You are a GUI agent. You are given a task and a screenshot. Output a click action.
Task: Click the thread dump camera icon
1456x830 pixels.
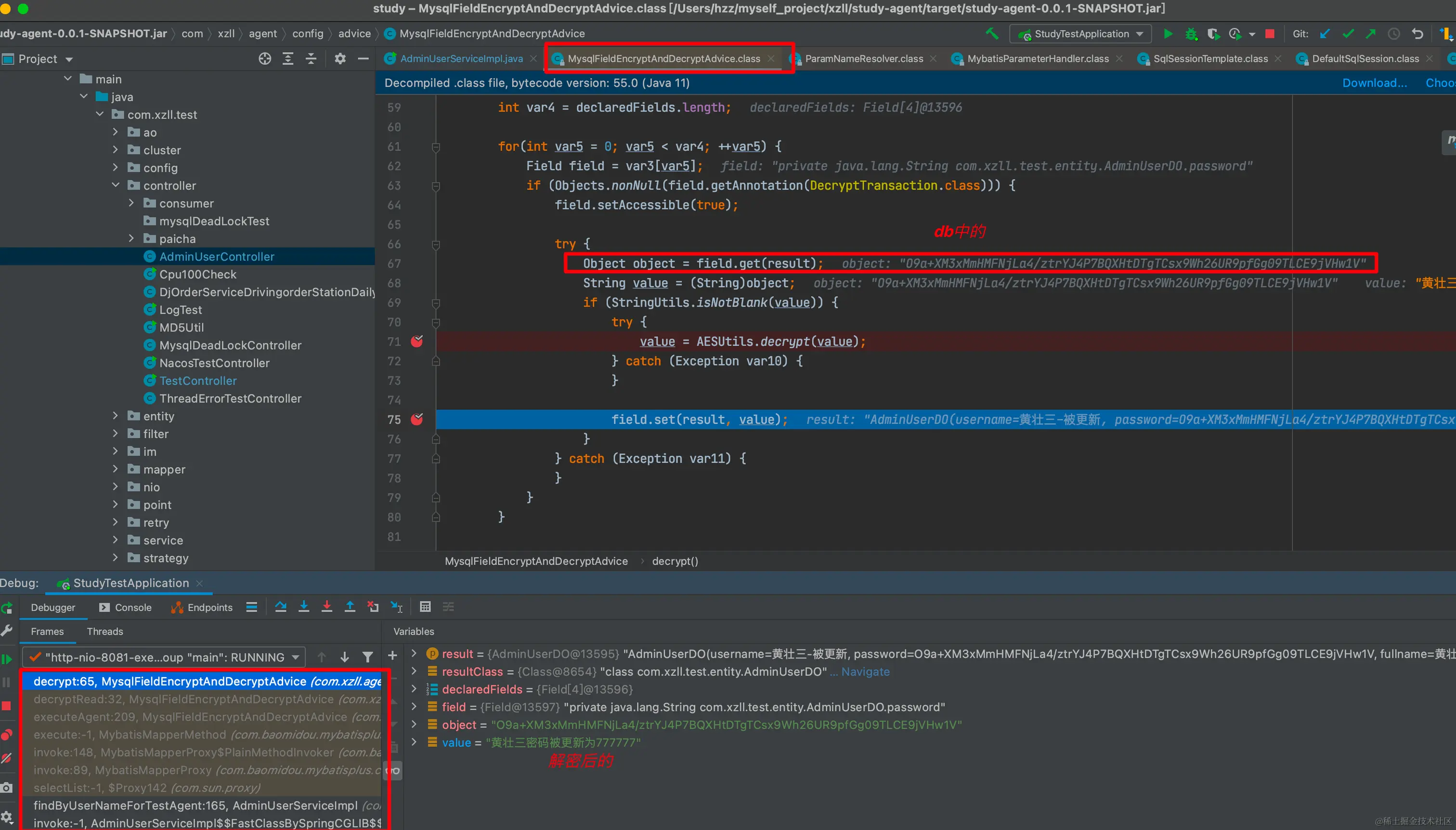[x=7, y=788]
